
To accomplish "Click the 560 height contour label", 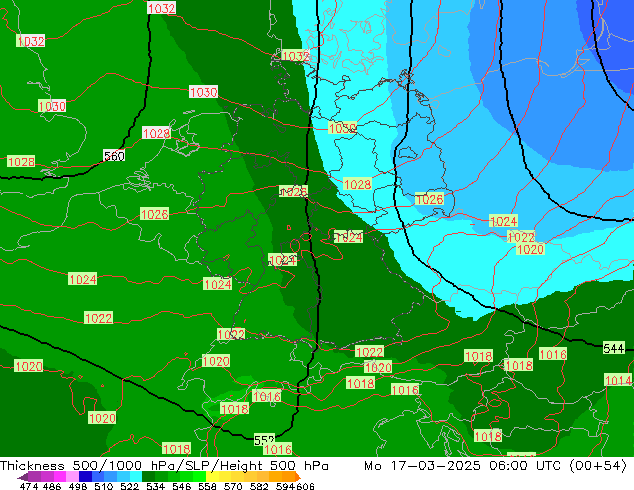I will click(114, 156).
